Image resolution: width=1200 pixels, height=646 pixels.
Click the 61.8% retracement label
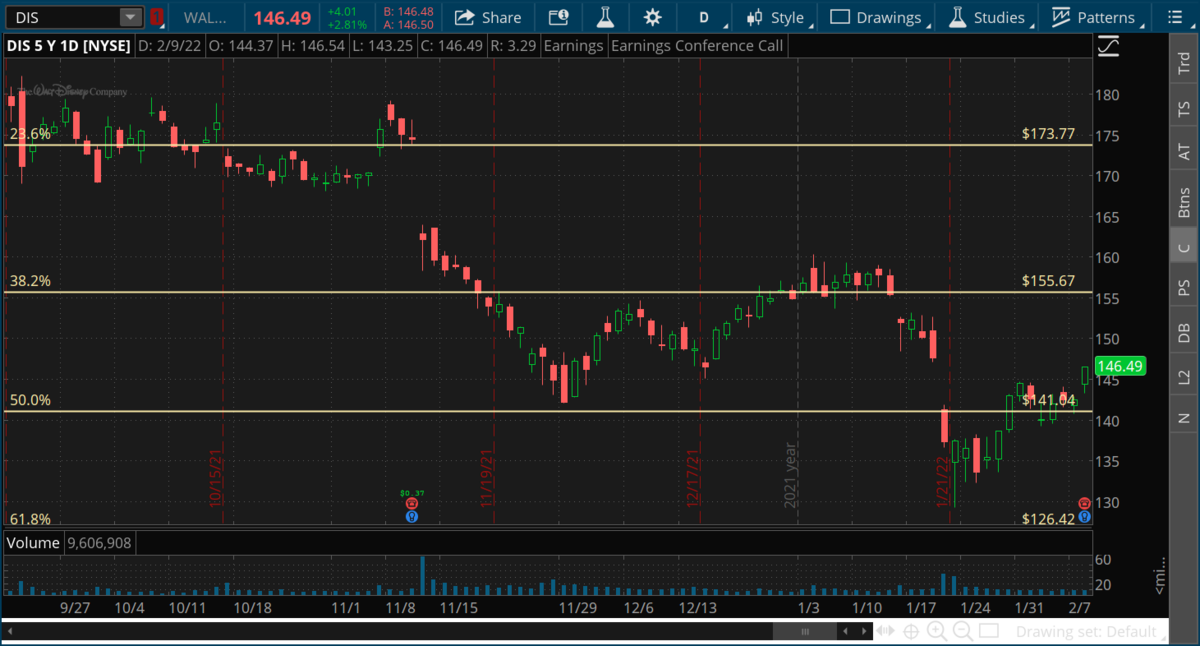(30, 519)
